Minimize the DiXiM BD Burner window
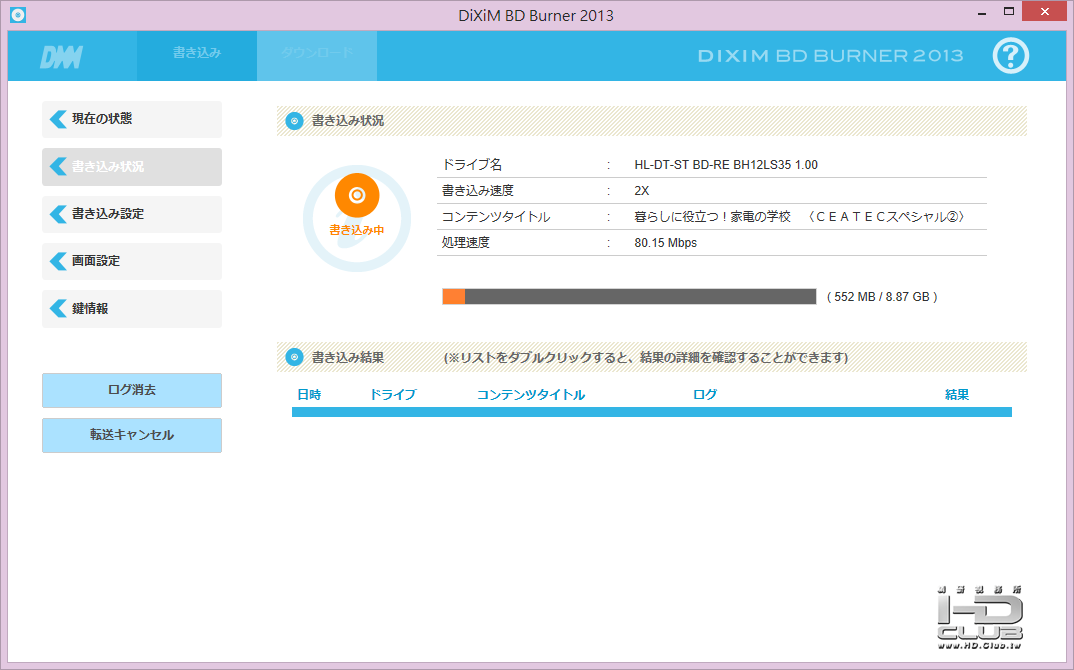Image resolution: width=1074 pixels, height=670 pixels. coord(982,12)
